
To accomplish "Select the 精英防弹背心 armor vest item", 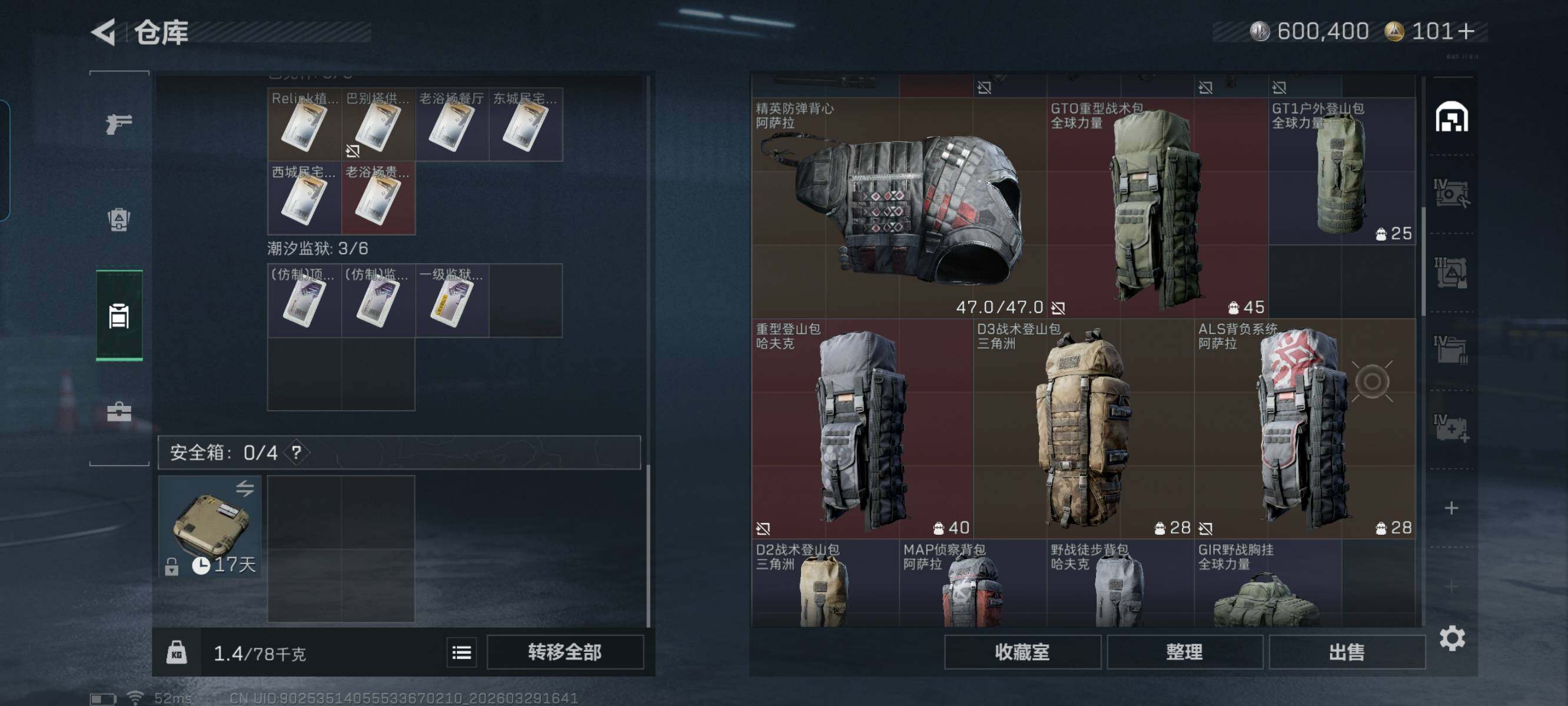I will tap(899, 208).
